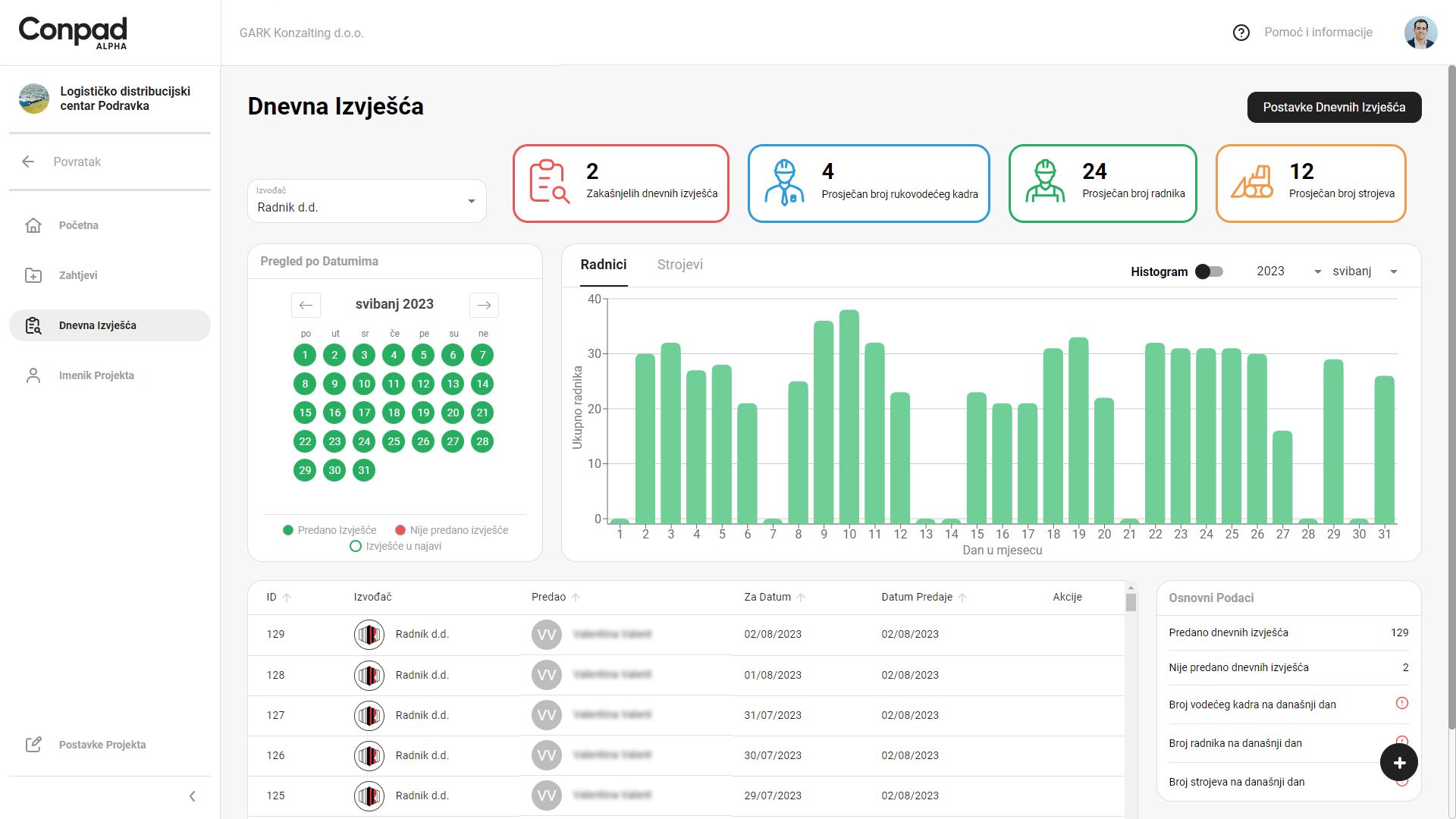Select the Radnici tab
Screen dimensions: 1456x819
(603, 265)
